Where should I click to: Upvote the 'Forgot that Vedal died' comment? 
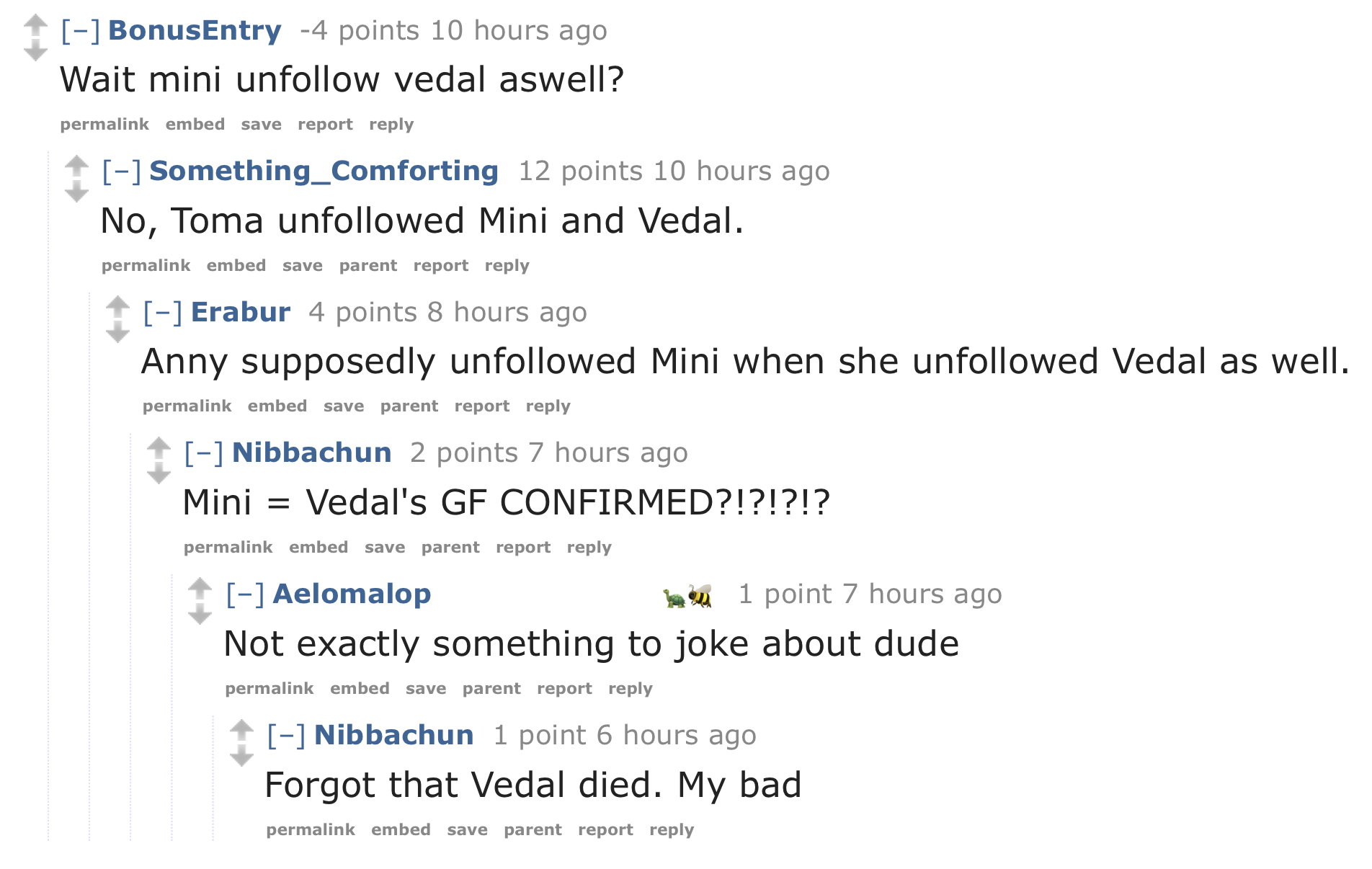[x=241, y=730]
